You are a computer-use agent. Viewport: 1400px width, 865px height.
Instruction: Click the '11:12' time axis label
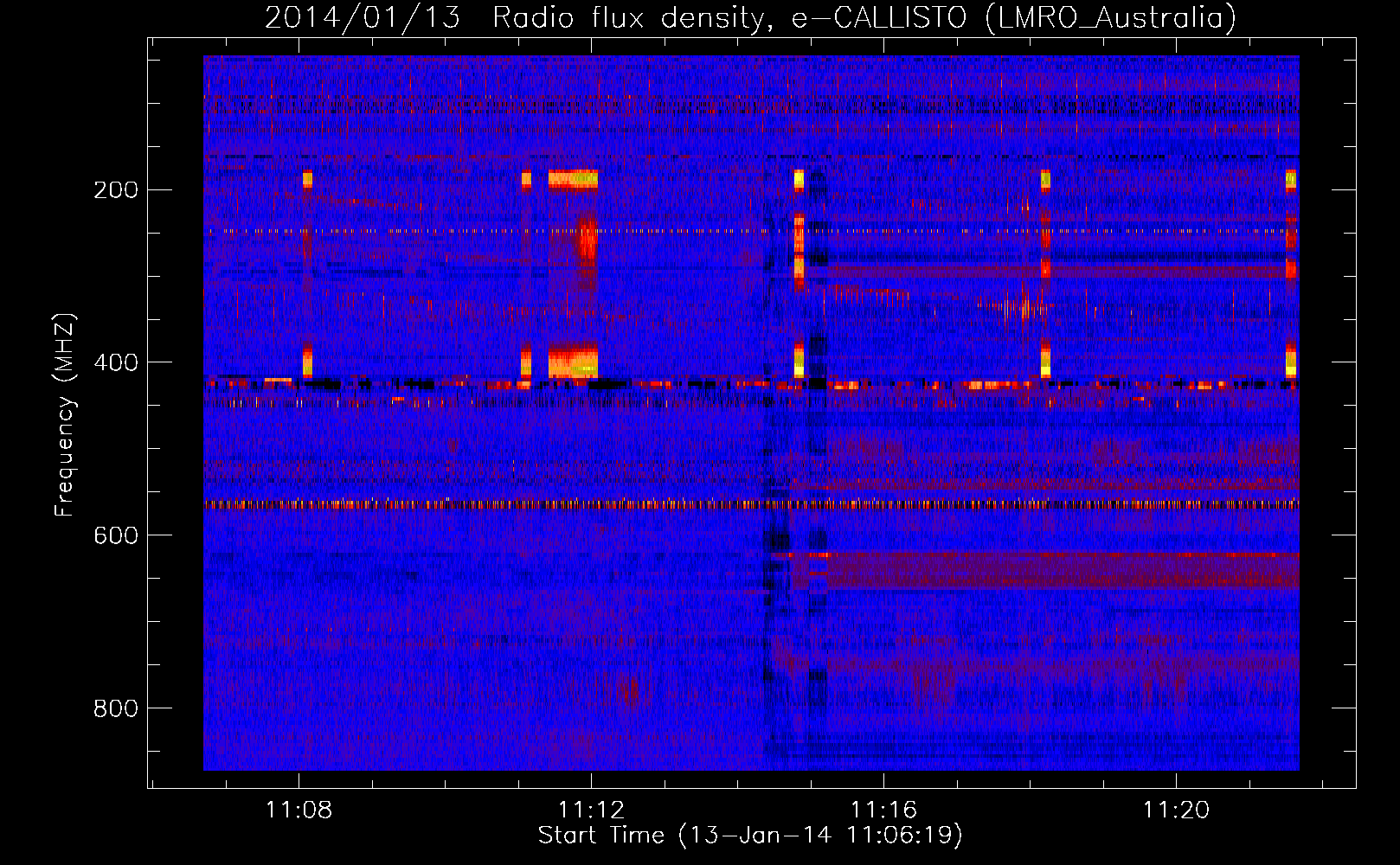pyautogui.click(x=591, y=810)
